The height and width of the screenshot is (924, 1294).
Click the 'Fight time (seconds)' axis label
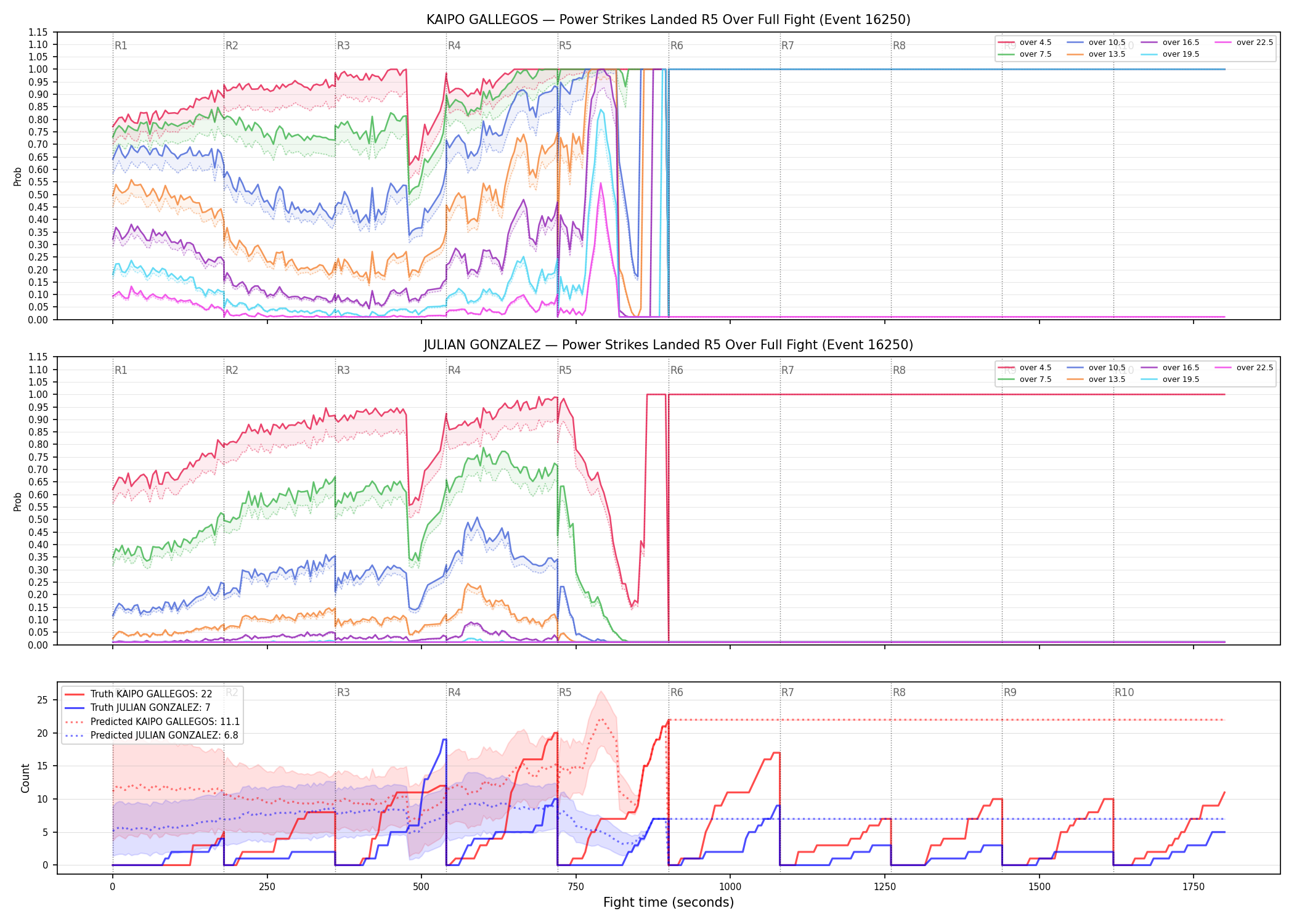point(669,902)
